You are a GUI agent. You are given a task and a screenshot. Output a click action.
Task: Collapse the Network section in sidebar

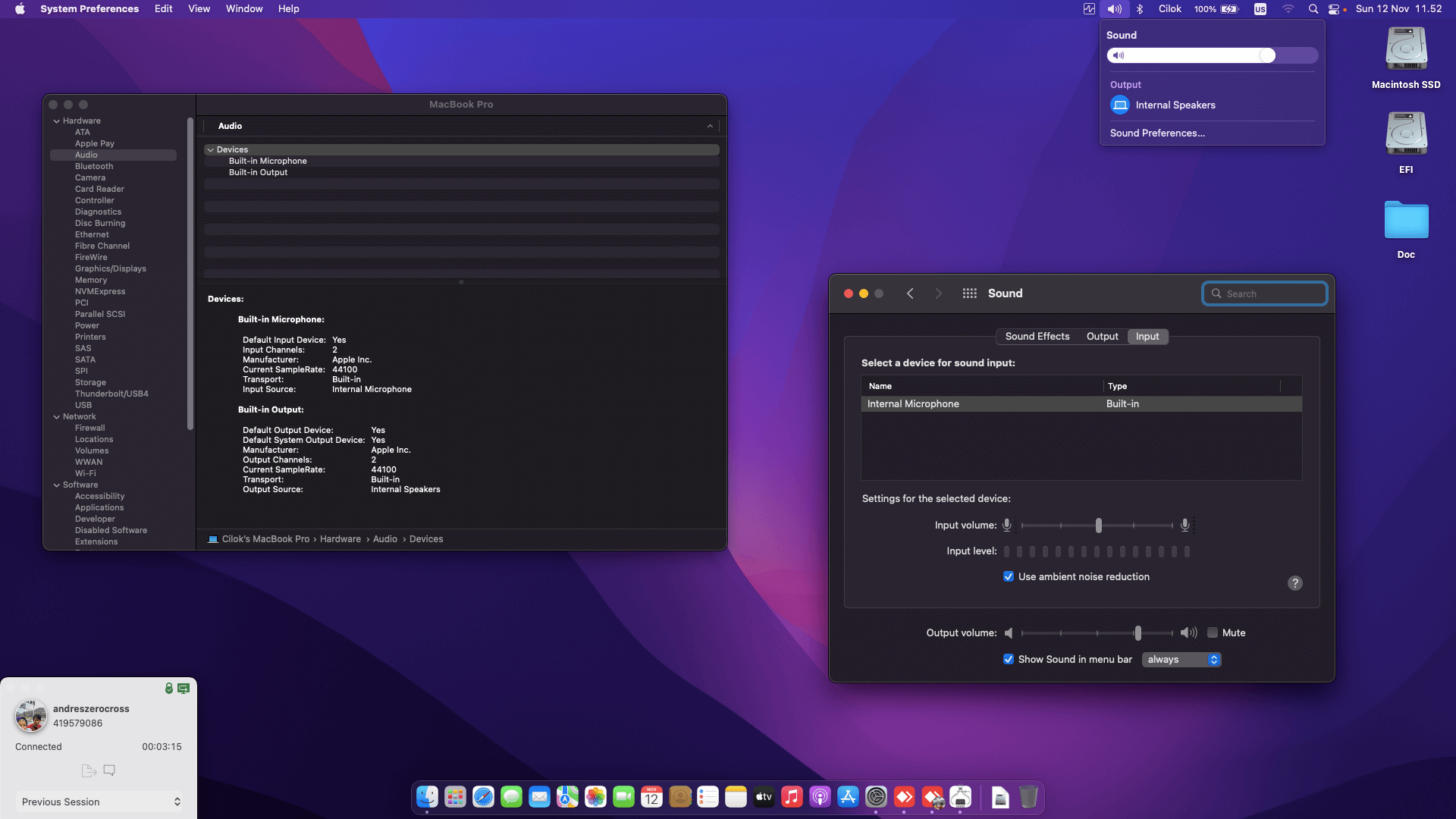point(56,416)
